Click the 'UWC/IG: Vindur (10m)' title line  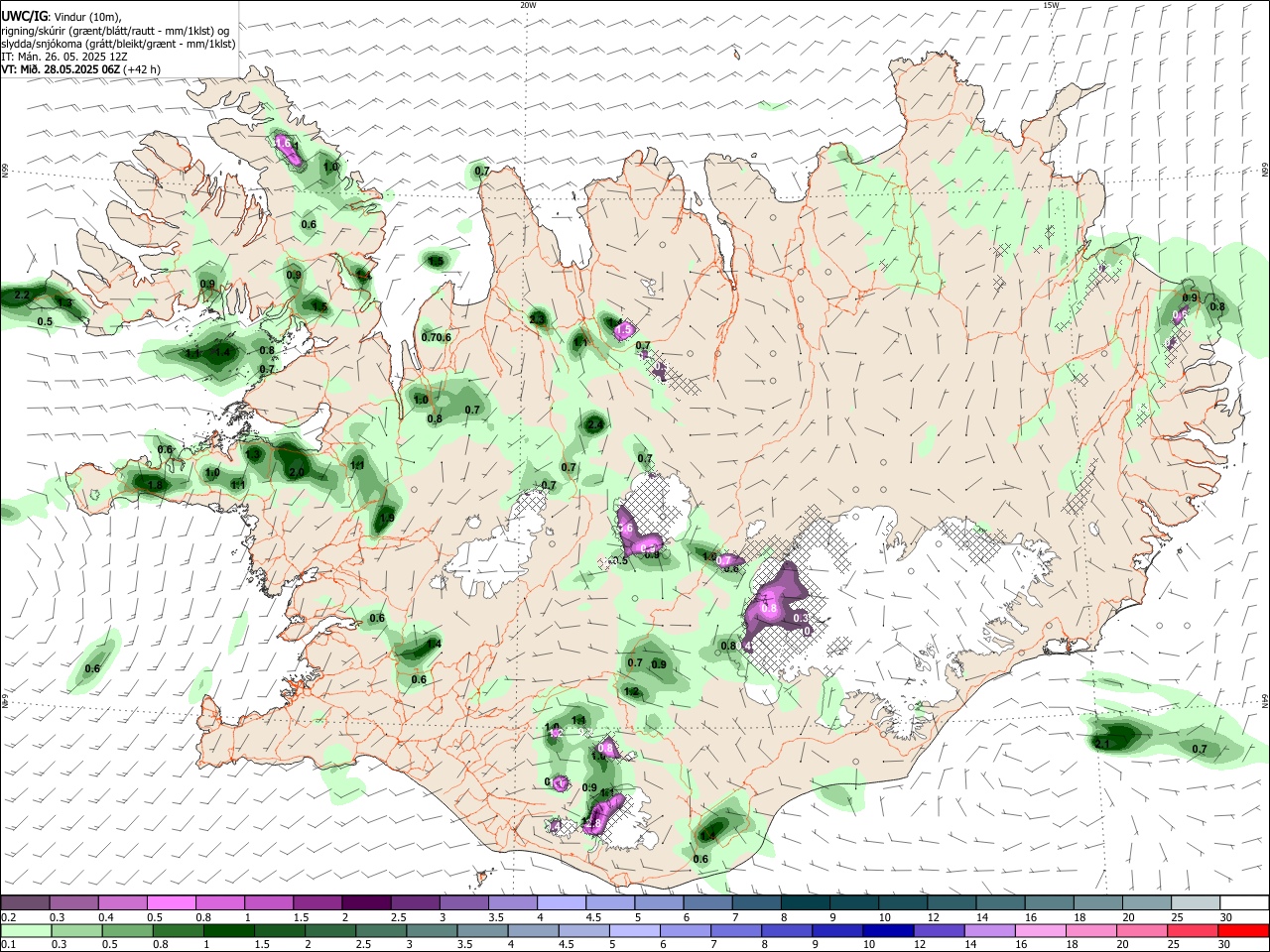61,18
